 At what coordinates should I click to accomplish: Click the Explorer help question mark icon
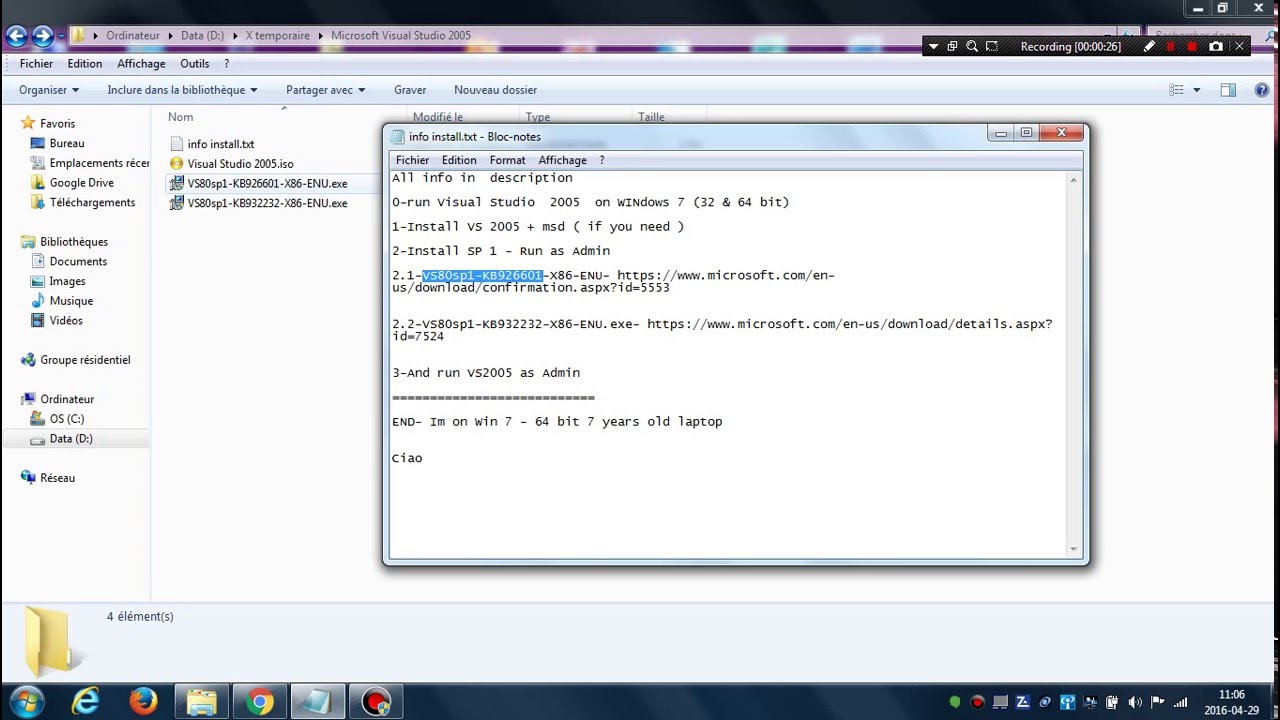pyautogui.click(x=1262, y=90)
